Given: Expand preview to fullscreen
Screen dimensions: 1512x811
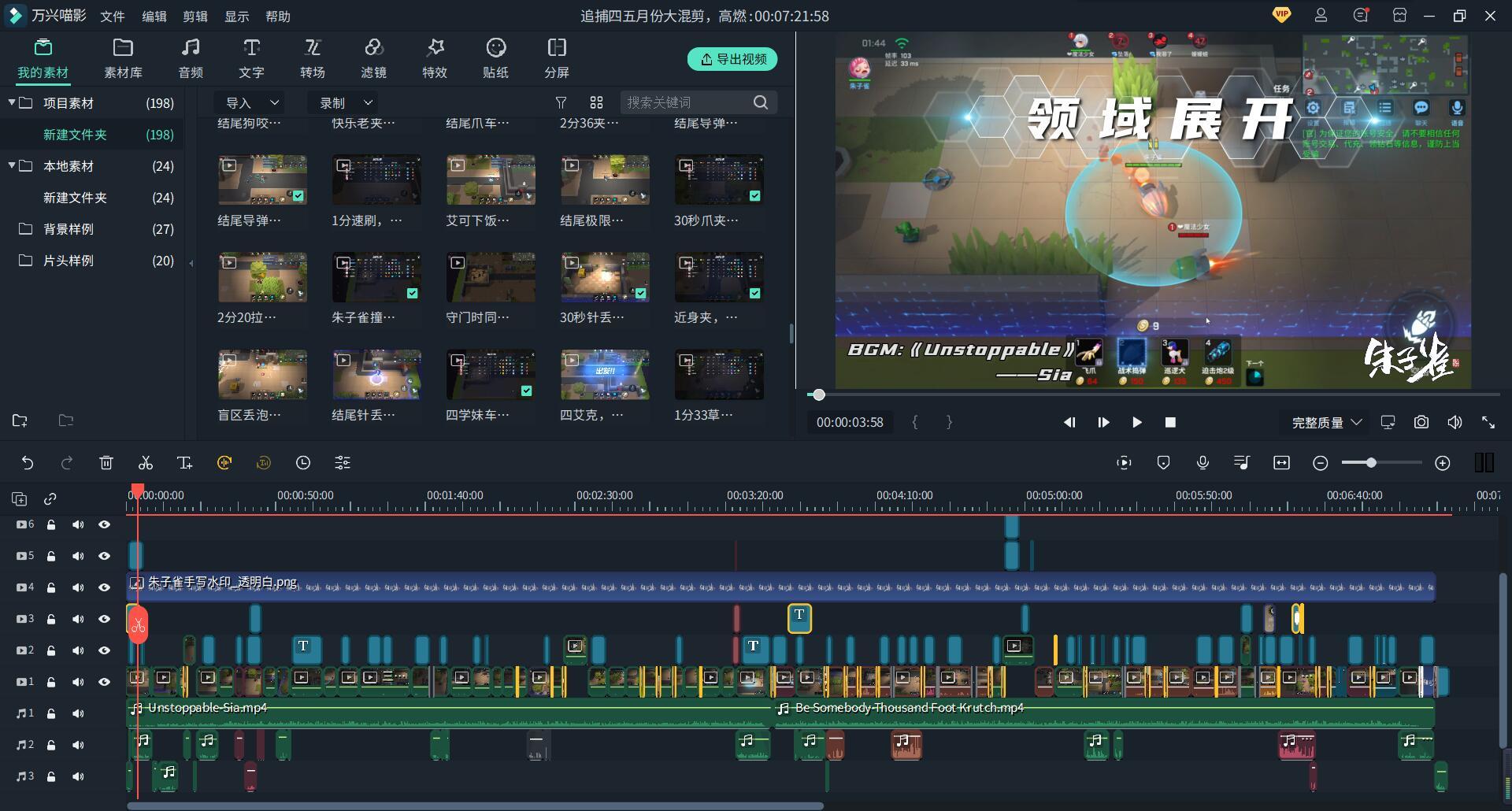Looking at the screenshot, I should click(1488, 422).
